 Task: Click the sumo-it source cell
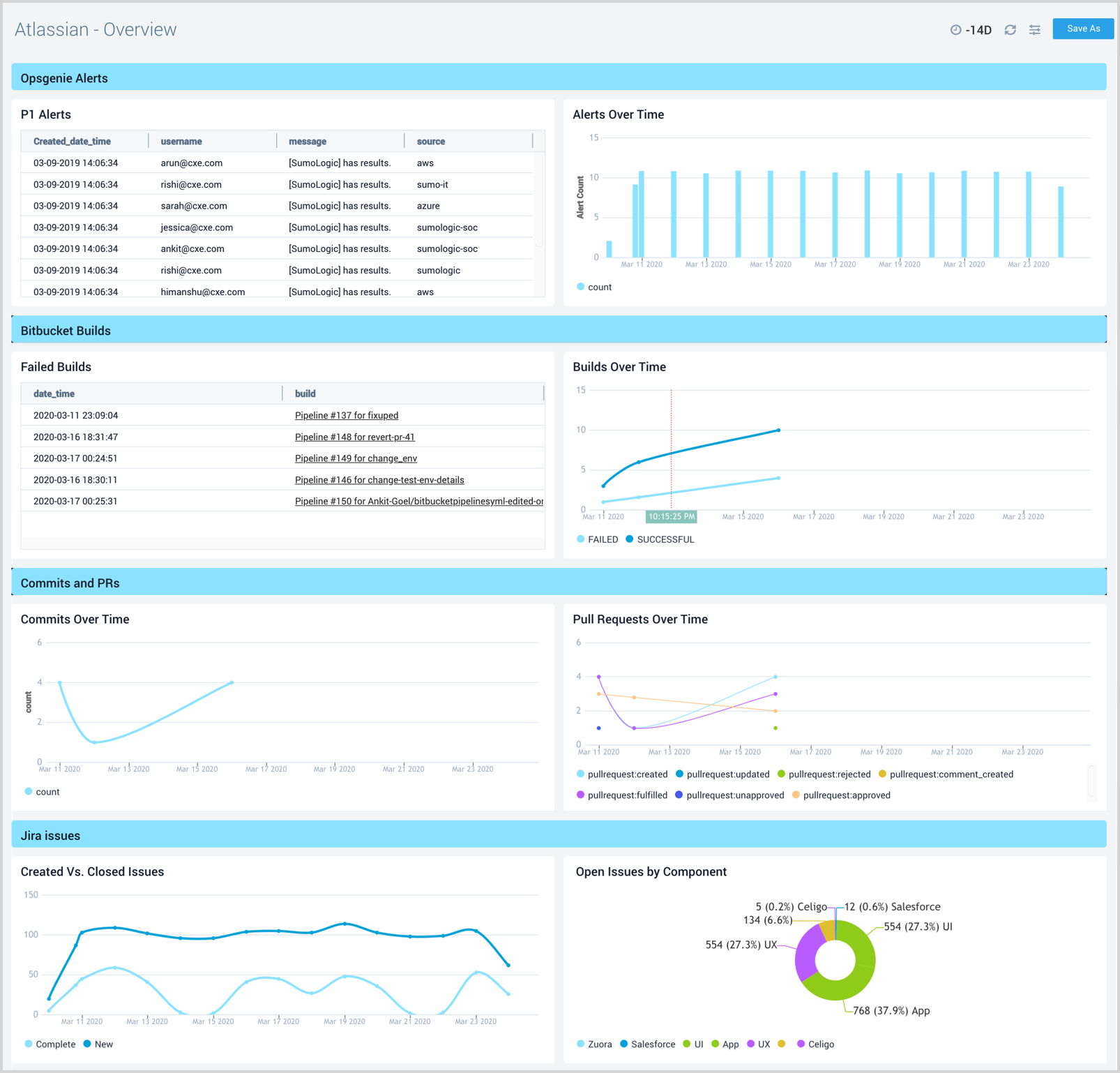(432, 185)
